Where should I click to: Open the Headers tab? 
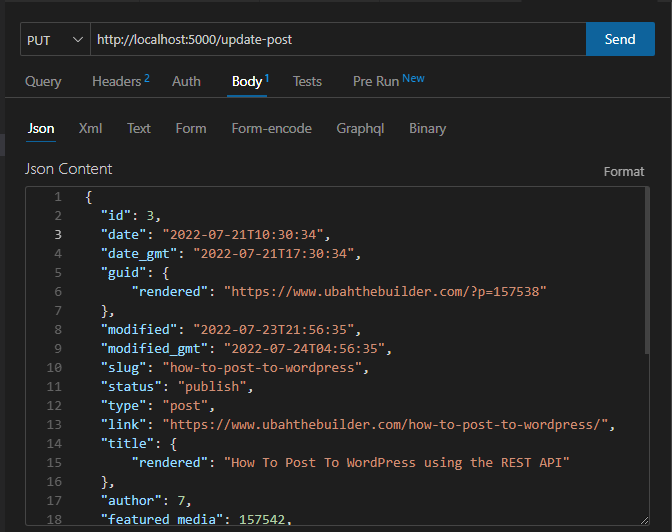point(116,82)
